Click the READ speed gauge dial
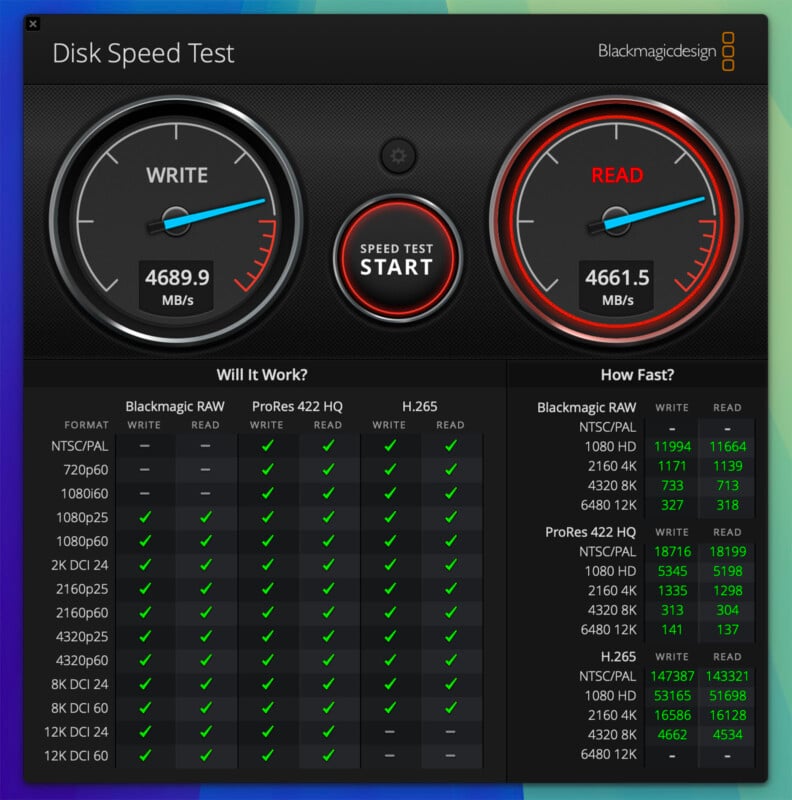This screenshot has height=800, width=792. [x=616, y=221]
